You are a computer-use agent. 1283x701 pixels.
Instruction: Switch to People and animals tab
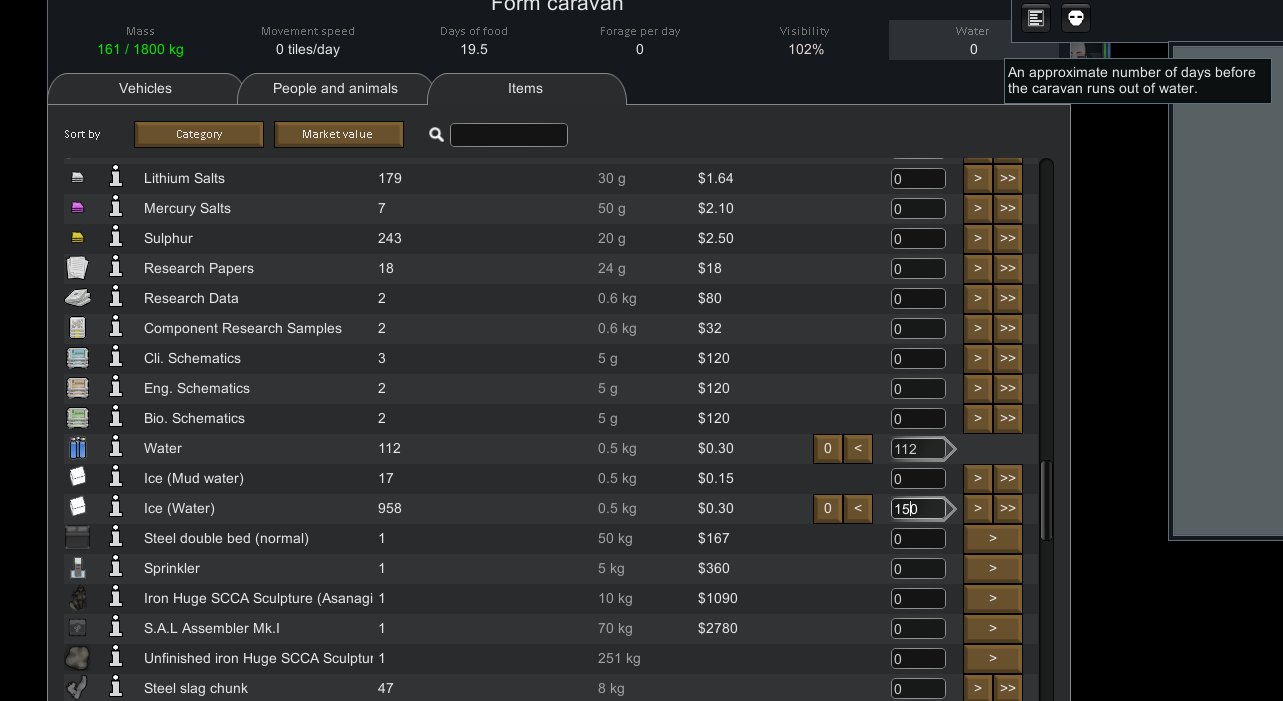click(335, 89)
